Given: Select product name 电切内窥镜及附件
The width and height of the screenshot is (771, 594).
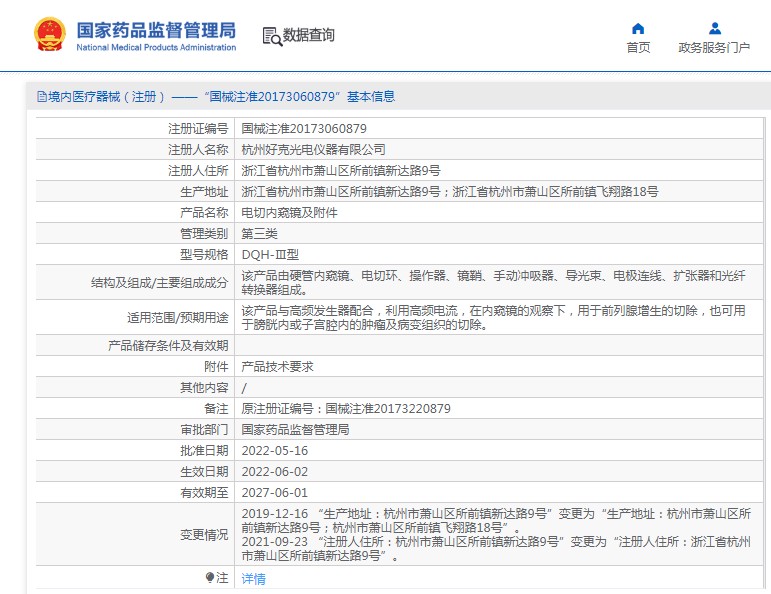Looking at the screenshot, I should 289,213.
